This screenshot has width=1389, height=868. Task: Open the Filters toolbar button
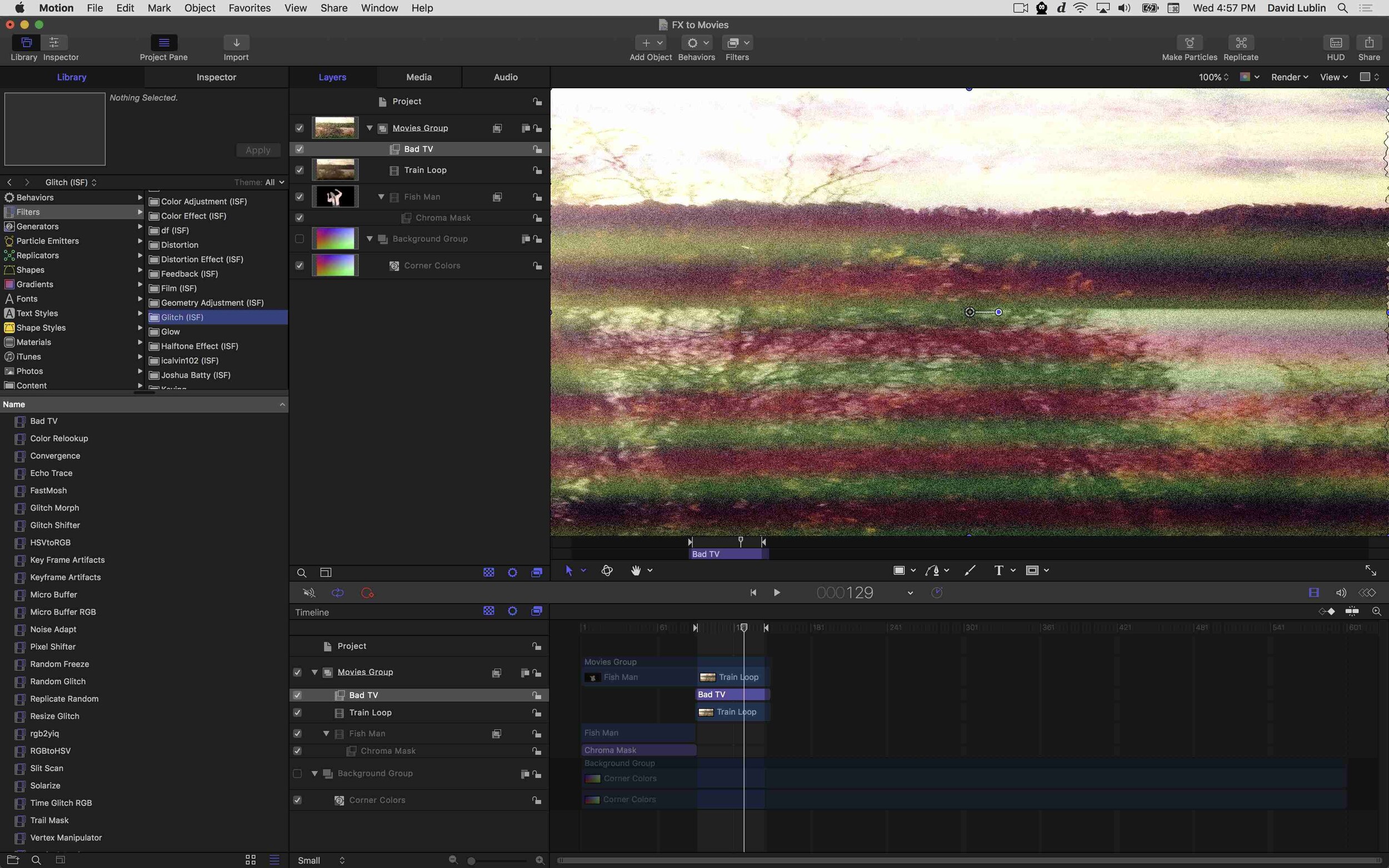point(737,42)
